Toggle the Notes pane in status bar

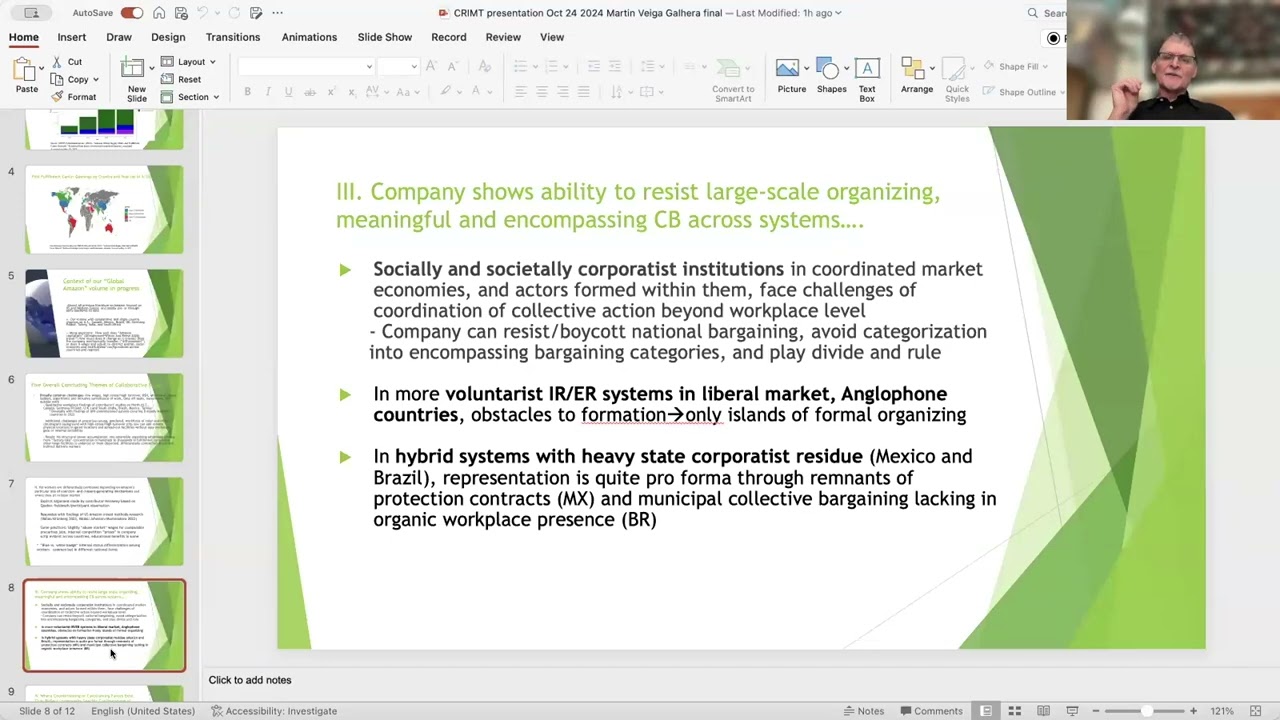coord(864,711)
